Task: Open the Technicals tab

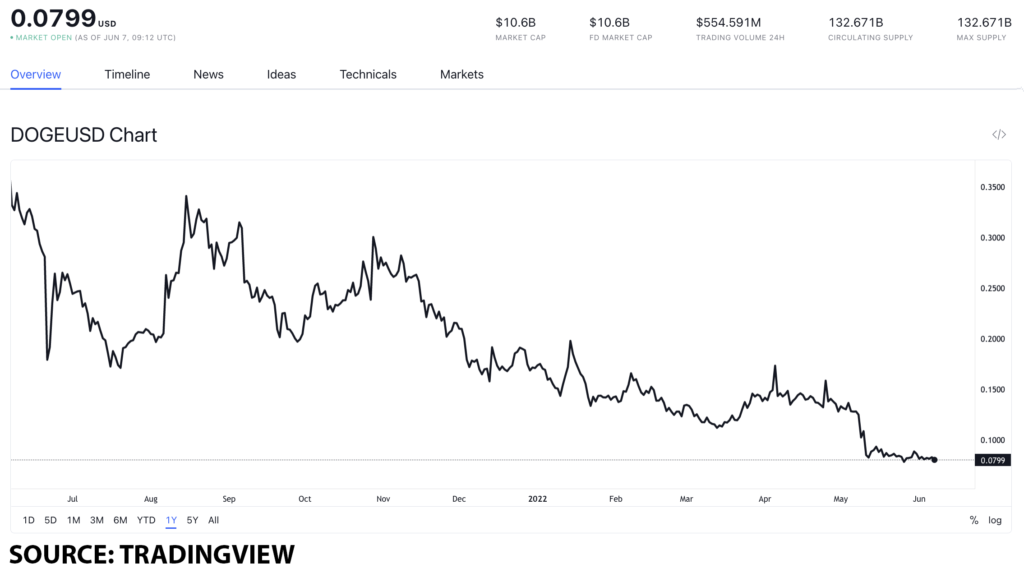Action: (368, 74)
